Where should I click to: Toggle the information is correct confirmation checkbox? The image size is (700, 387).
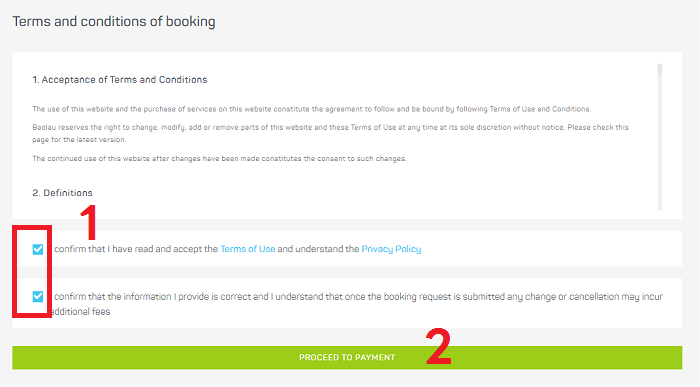click(38, 296)
